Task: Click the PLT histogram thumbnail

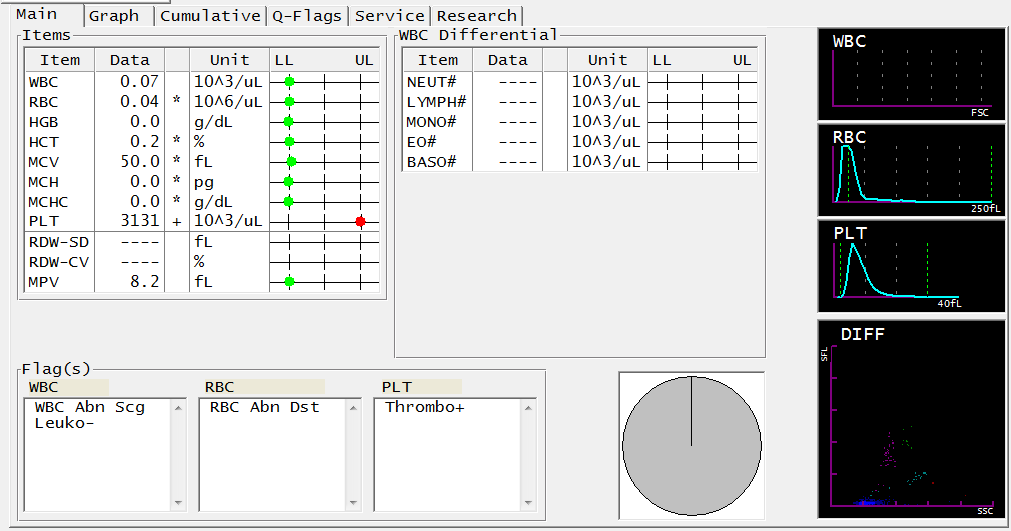Action: [911, 266]
